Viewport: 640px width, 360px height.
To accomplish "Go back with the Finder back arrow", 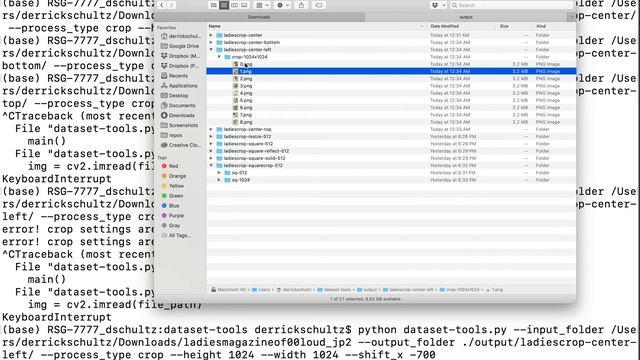I will [x=162, y=5].
